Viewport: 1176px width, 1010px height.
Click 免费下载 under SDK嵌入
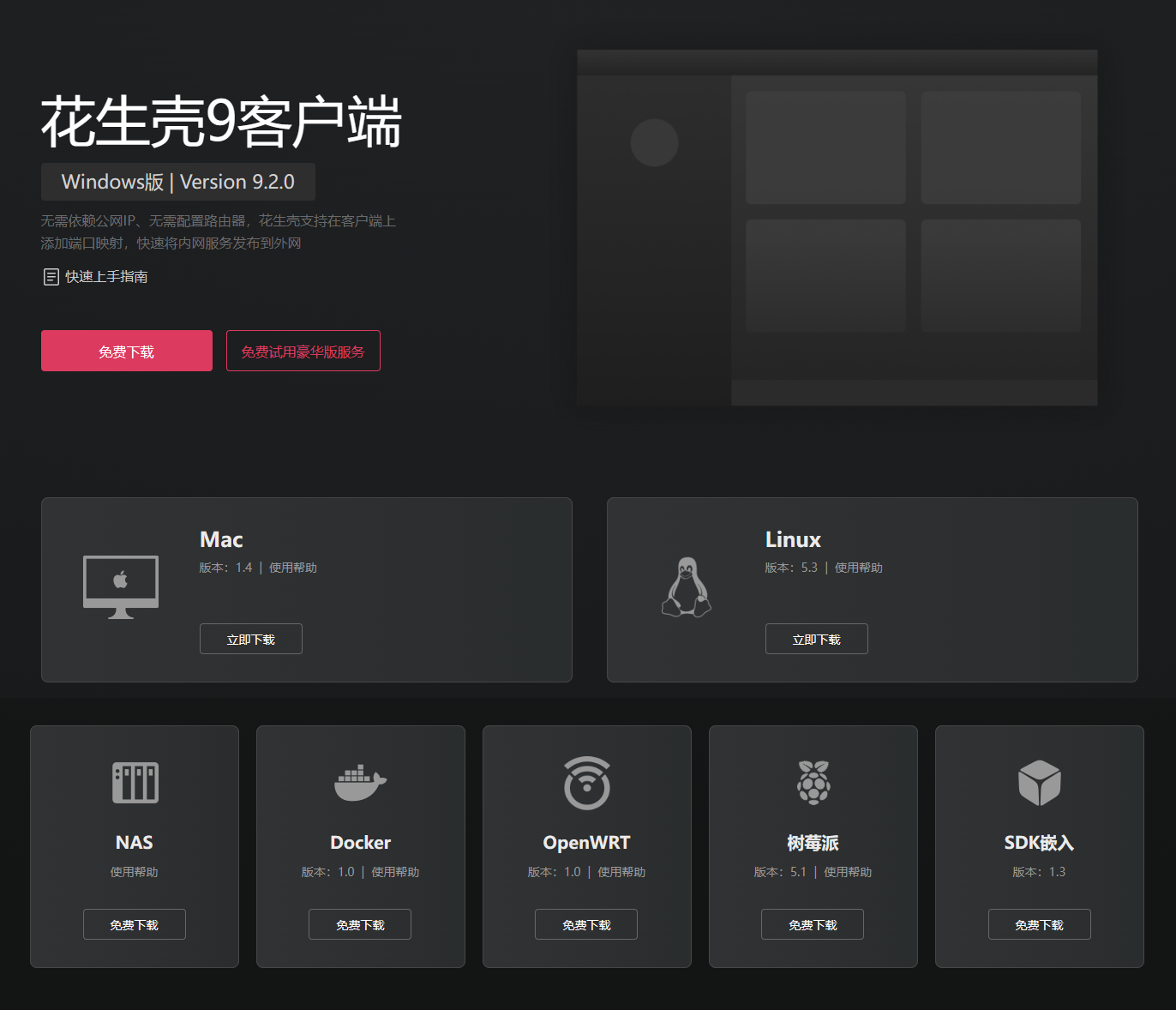[x=1040, y=924]
